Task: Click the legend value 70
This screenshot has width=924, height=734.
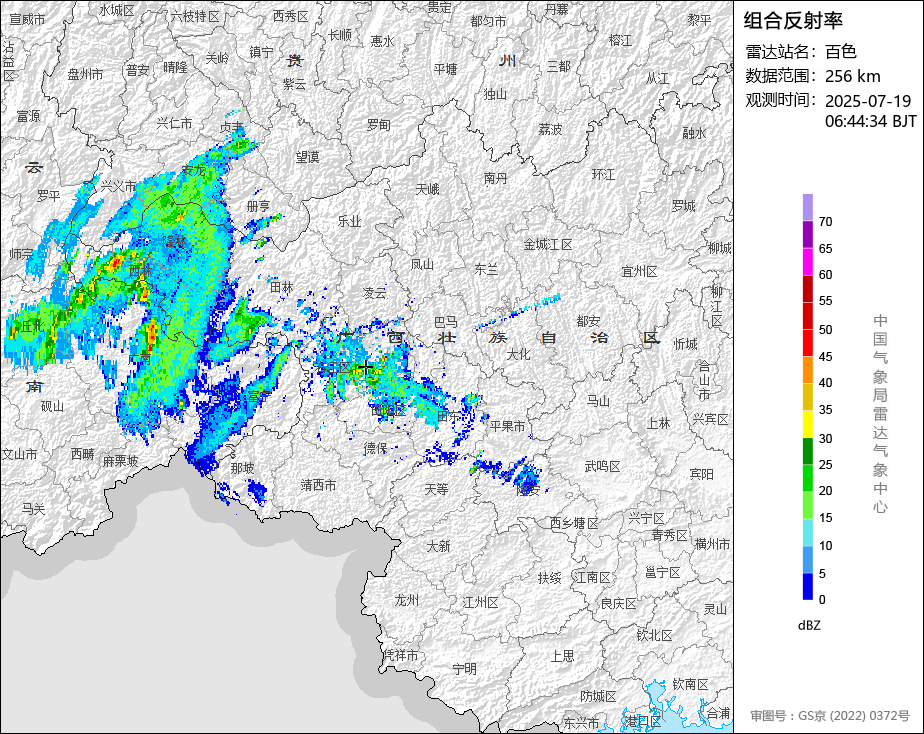Action: (825, 222)
